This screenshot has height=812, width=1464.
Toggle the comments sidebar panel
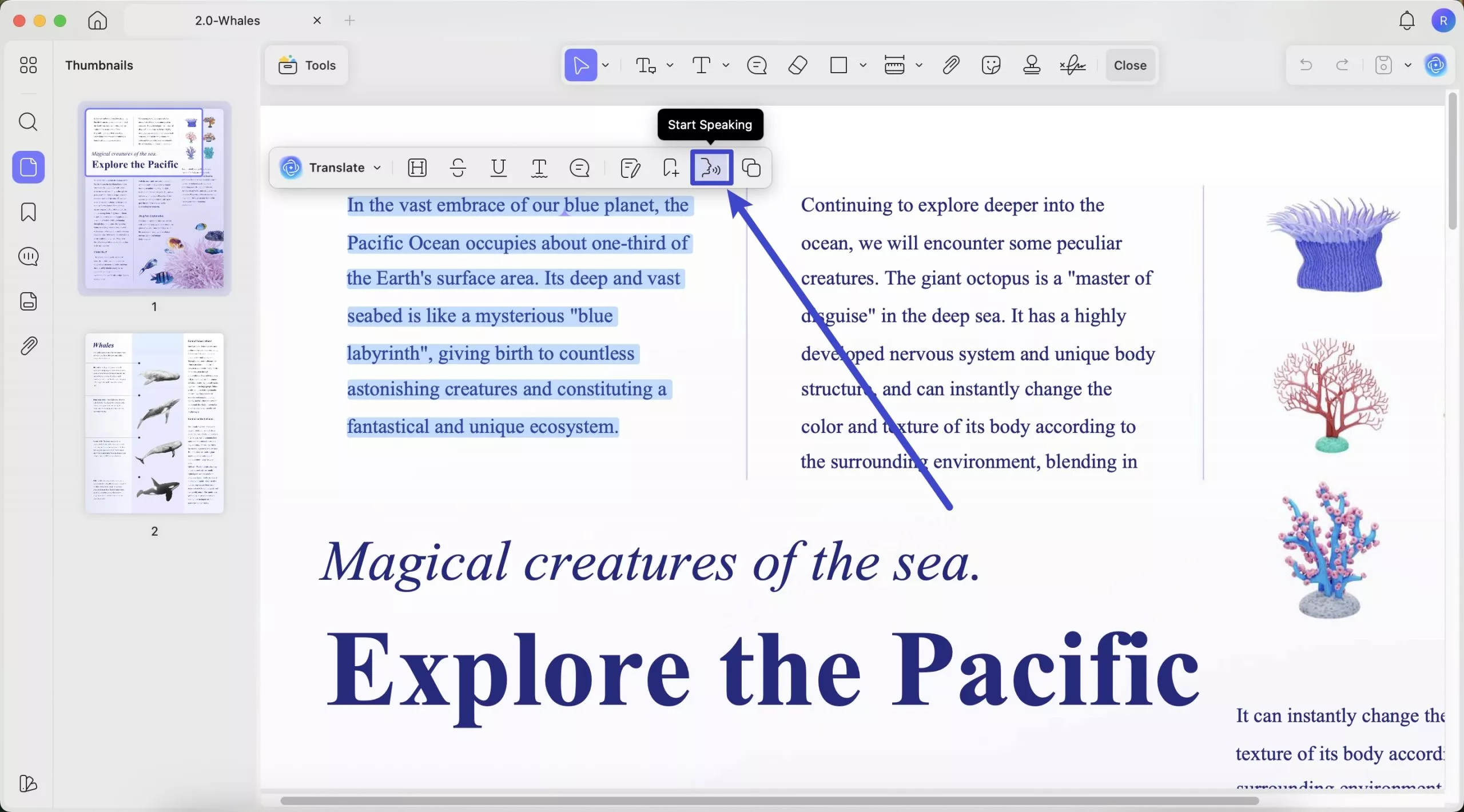28,257
